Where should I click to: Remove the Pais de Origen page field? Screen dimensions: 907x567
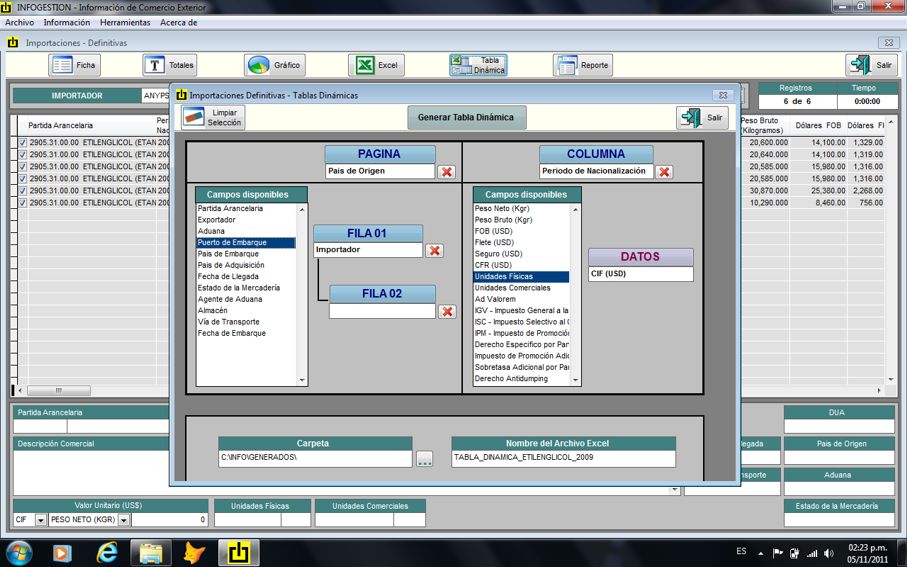point(447,172)
